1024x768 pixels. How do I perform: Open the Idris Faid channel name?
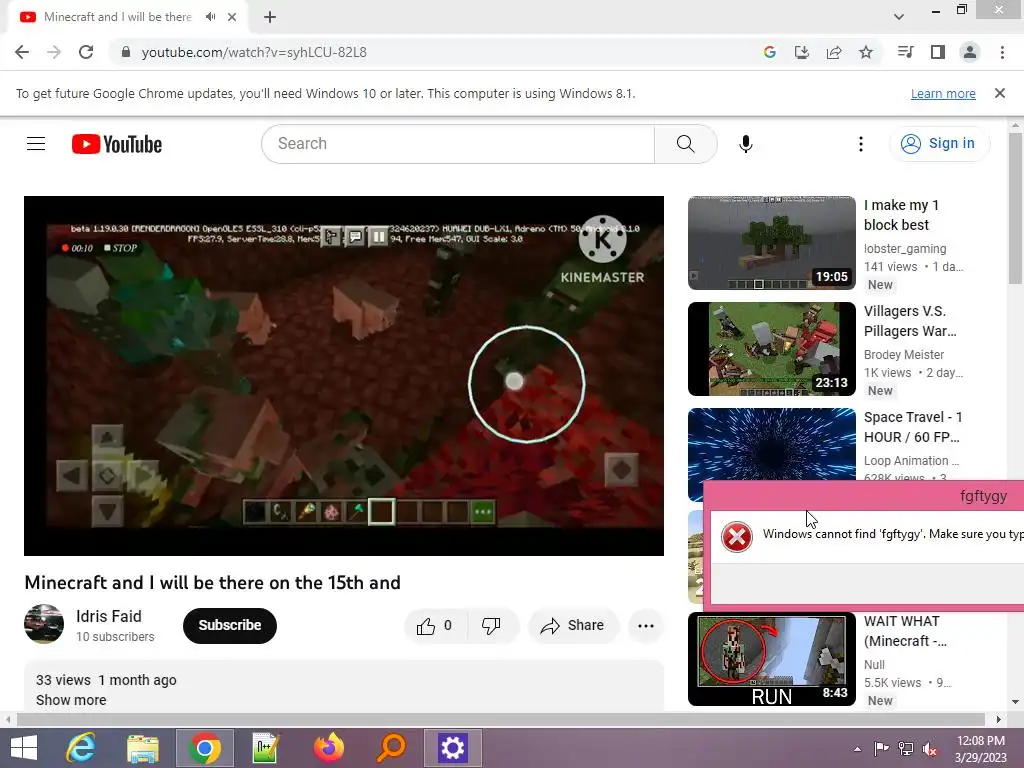108,616
